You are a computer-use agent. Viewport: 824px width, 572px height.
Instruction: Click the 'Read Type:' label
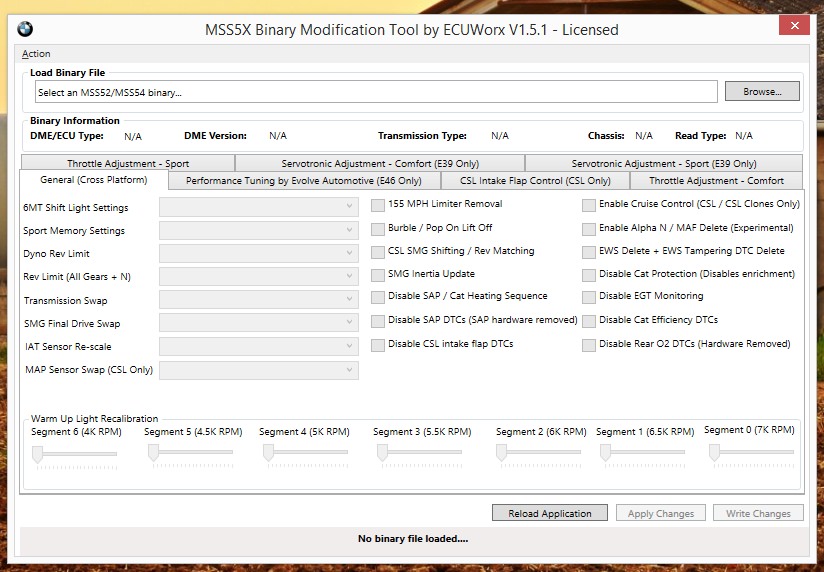point(701,136)
